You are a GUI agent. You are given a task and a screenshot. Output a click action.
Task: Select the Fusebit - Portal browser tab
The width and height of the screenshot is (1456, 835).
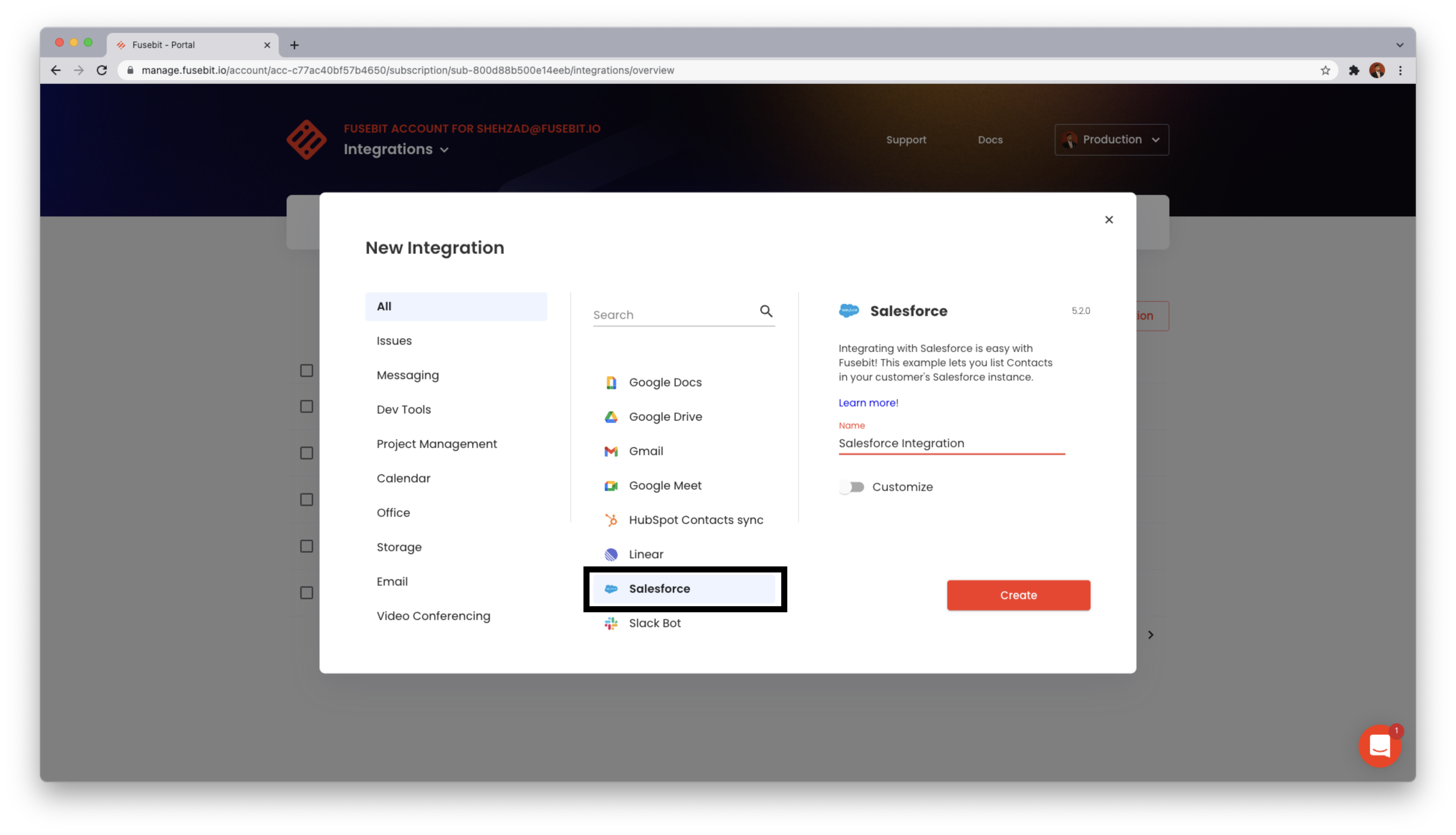[193, 45]
